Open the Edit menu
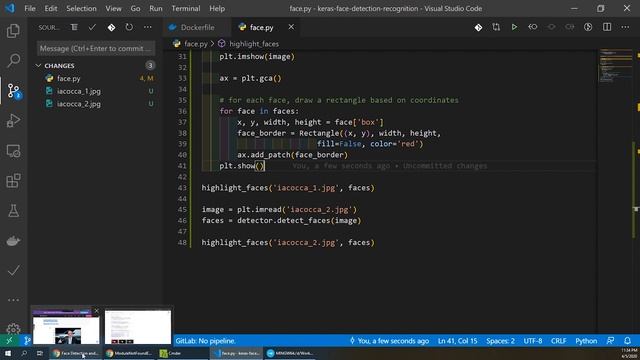The height and width of the screenshot is (360, 640). [51, 8]
